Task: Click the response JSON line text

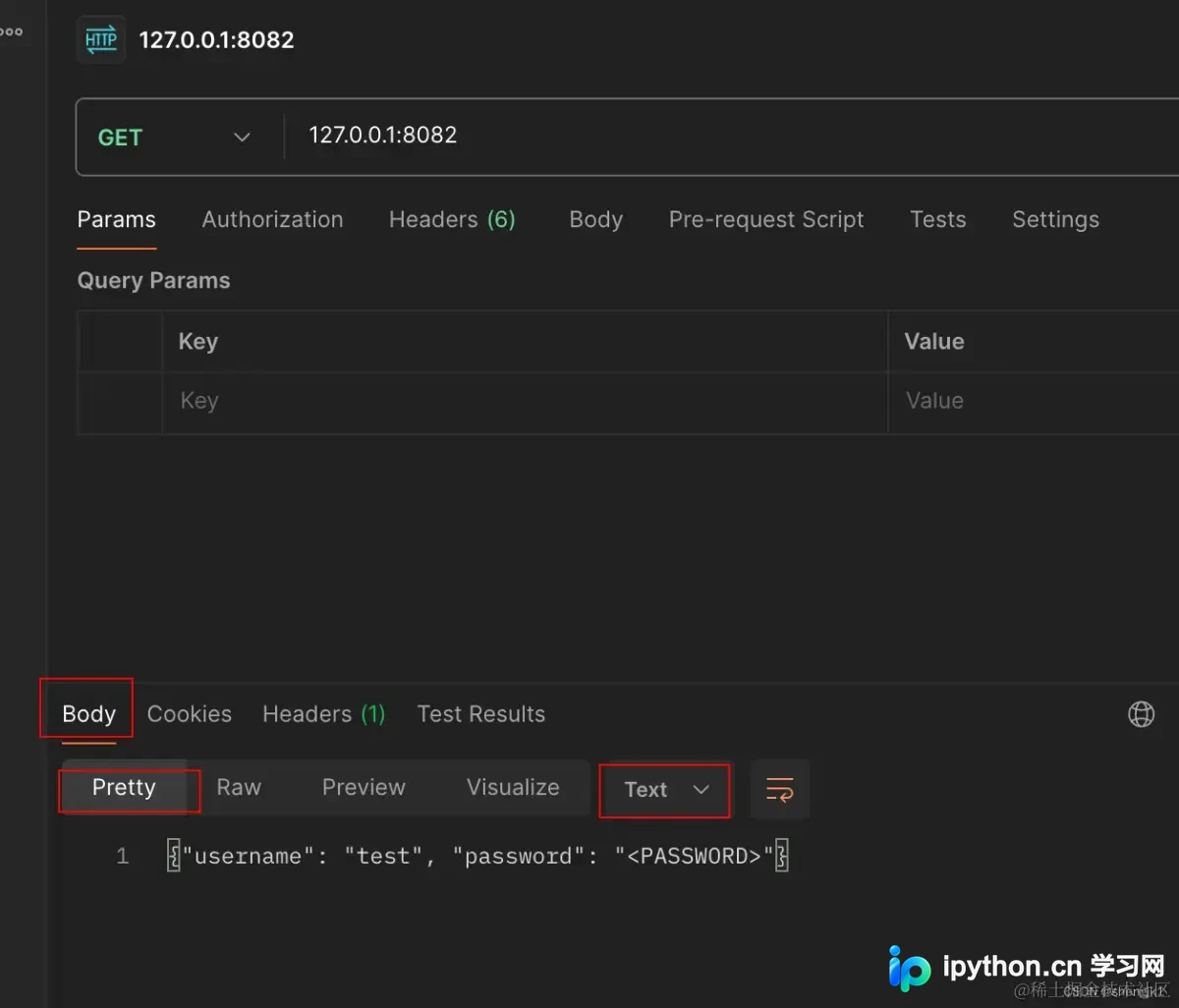Action: [477, 857]
